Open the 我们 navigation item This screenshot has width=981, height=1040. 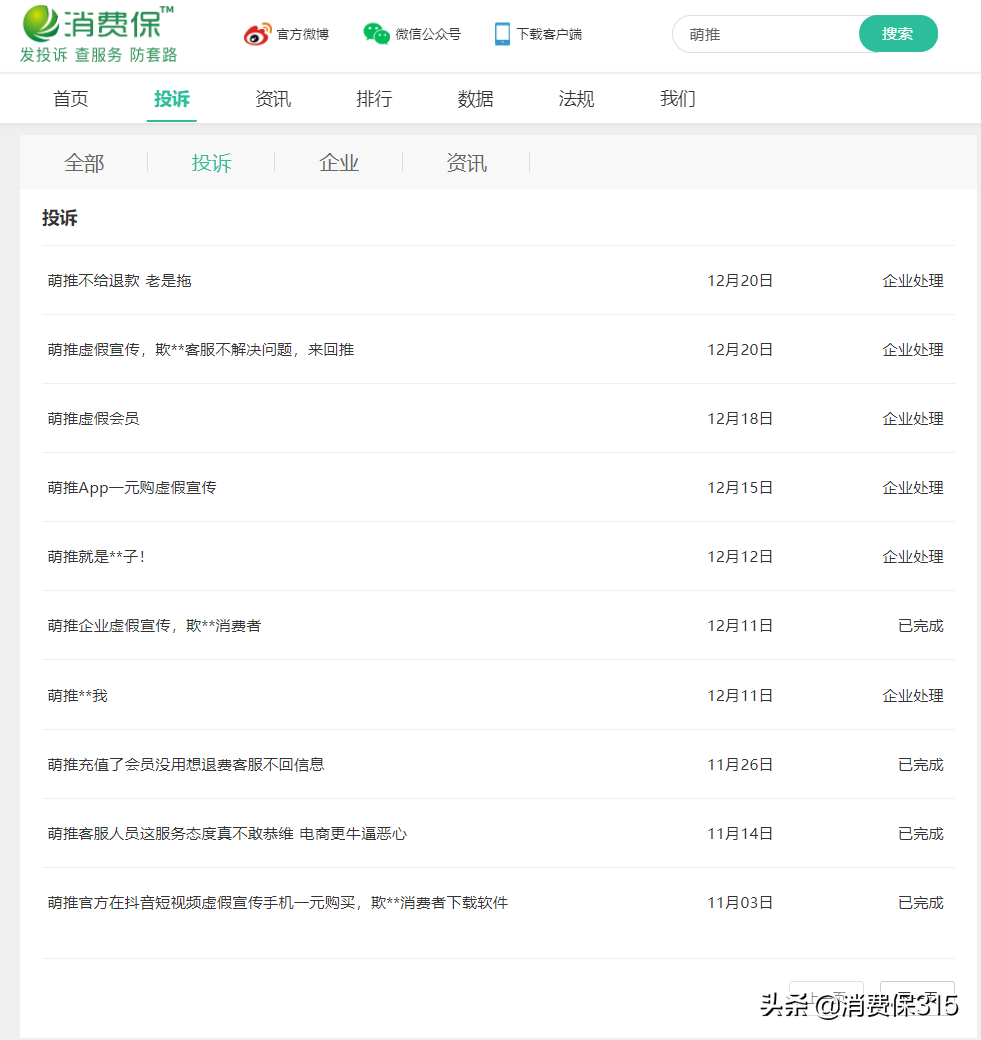tap(677, 99)
